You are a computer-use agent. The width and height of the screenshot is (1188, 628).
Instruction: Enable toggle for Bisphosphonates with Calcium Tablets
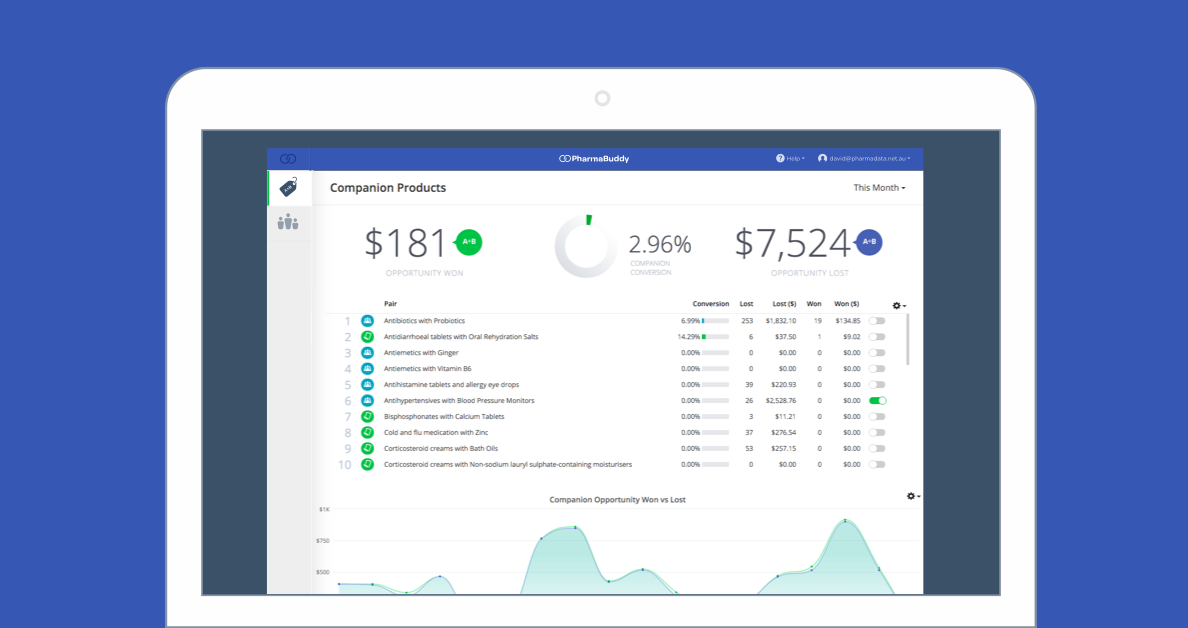tap(877, 417)
